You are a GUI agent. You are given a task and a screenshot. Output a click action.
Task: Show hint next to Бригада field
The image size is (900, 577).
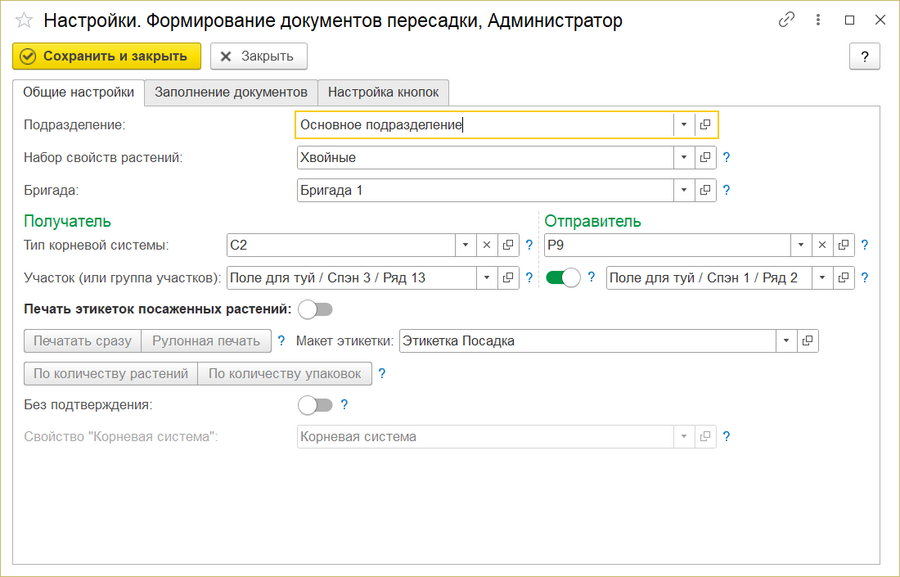point(726,190)
